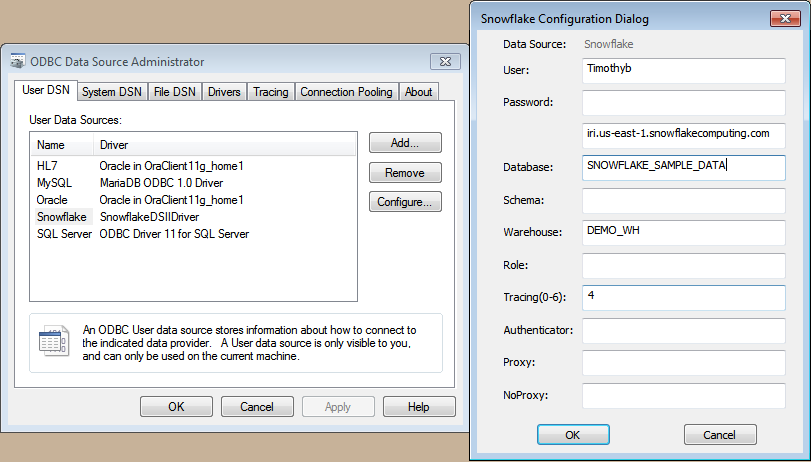
Task: Click the NoProxy input field
Action: pos(684,395)
